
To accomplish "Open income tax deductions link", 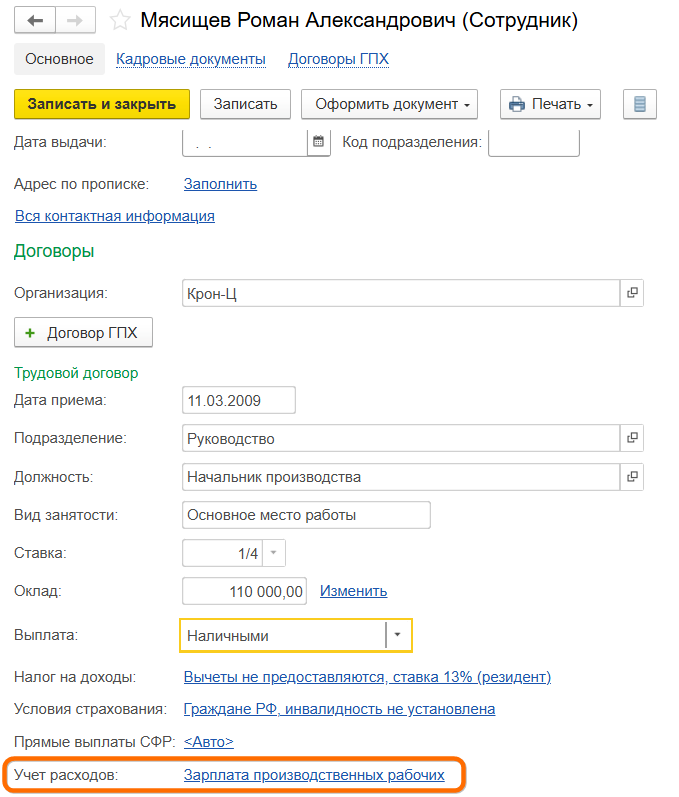I will (367, 677).
